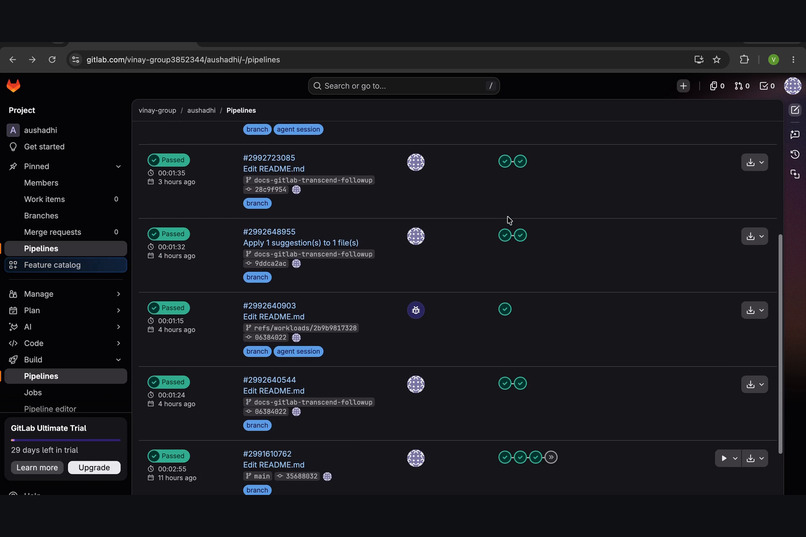Expand the Manage section in sidebar
The width and height of the screenshot is (806, 537).
pos(118,294)
